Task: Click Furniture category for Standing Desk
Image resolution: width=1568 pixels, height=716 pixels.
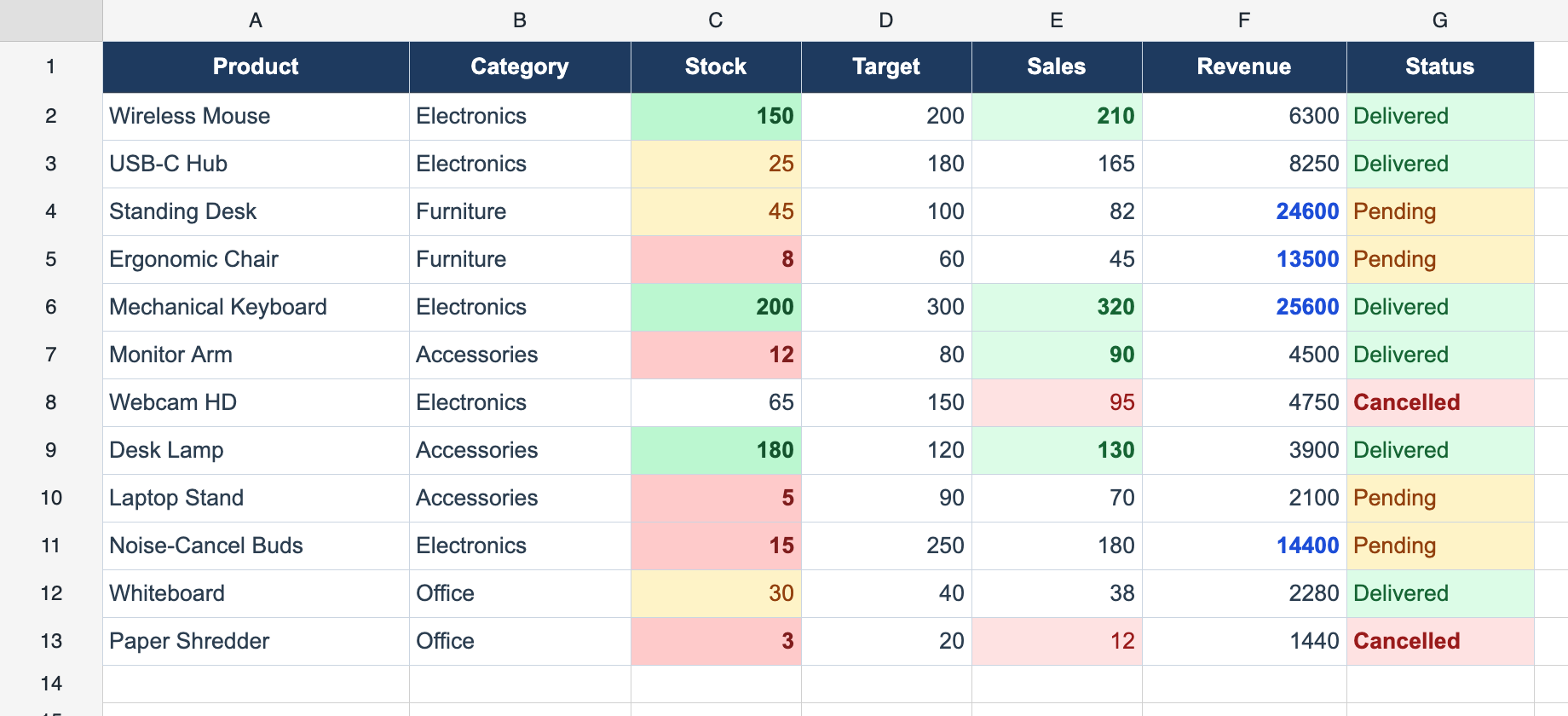Action: pyautogui.click(x=520, y=211)
